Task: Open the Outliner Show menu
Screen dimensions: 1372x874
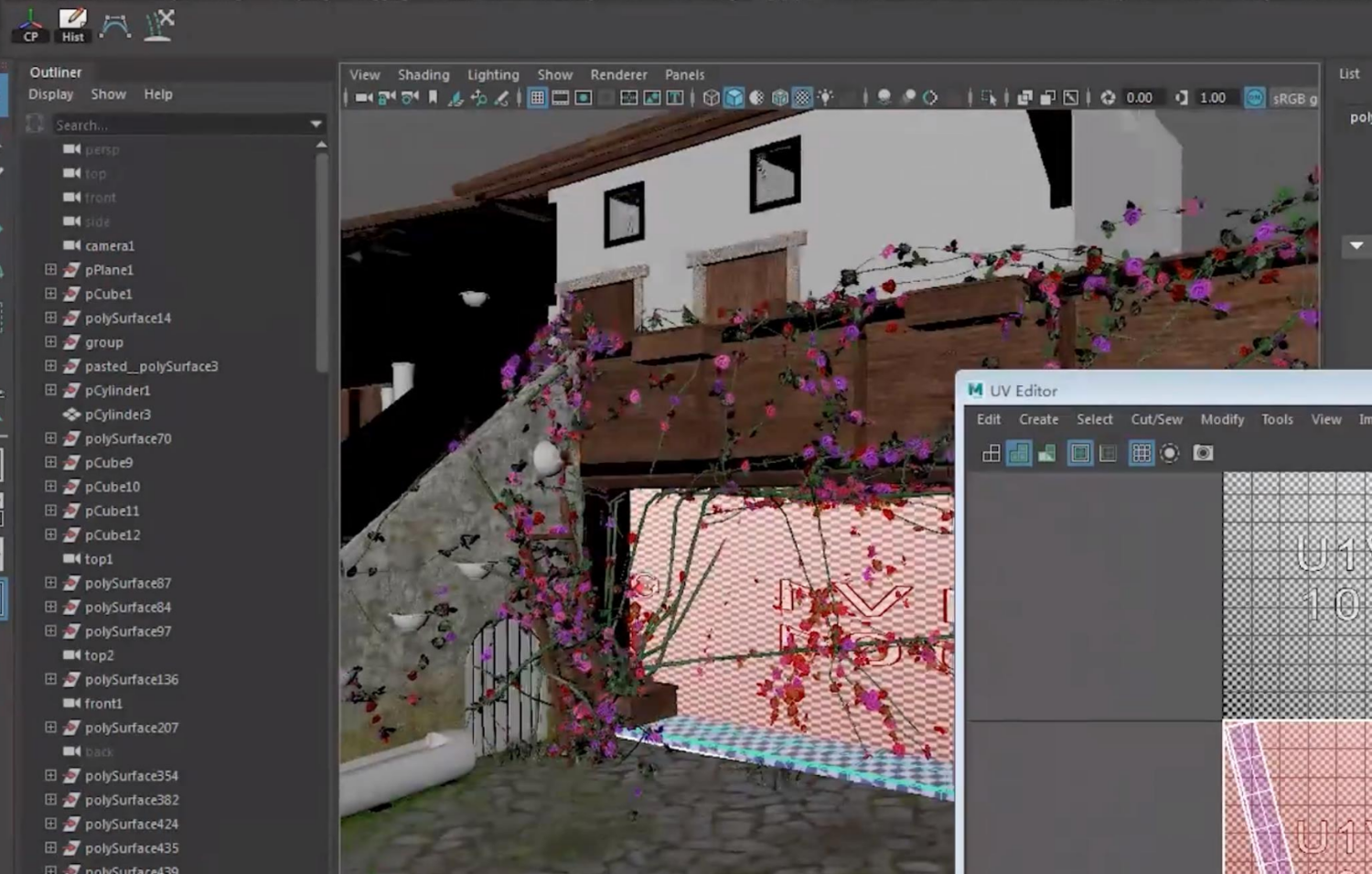Action: click(108, 94)
